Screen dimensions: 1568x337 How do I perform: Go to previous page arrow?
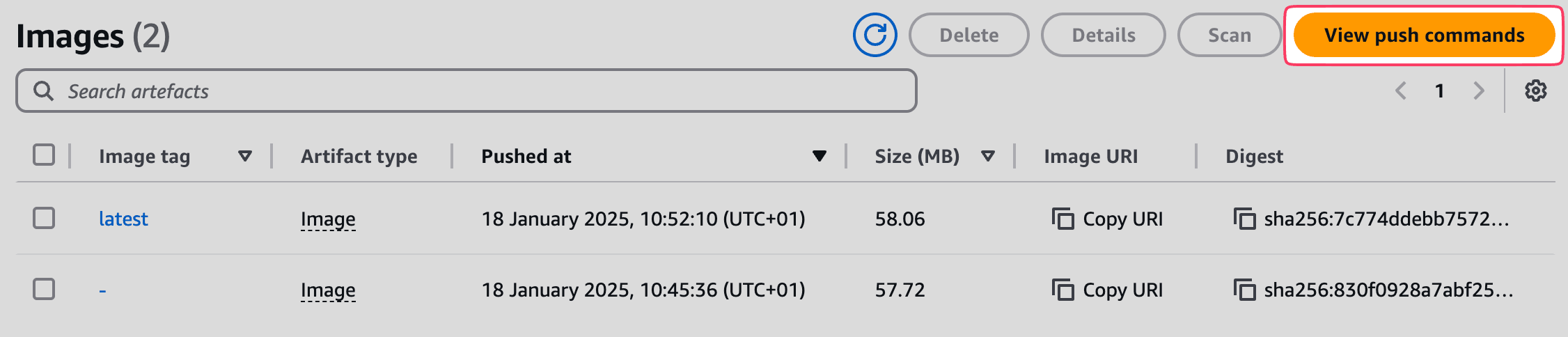tap(1401, 91)
